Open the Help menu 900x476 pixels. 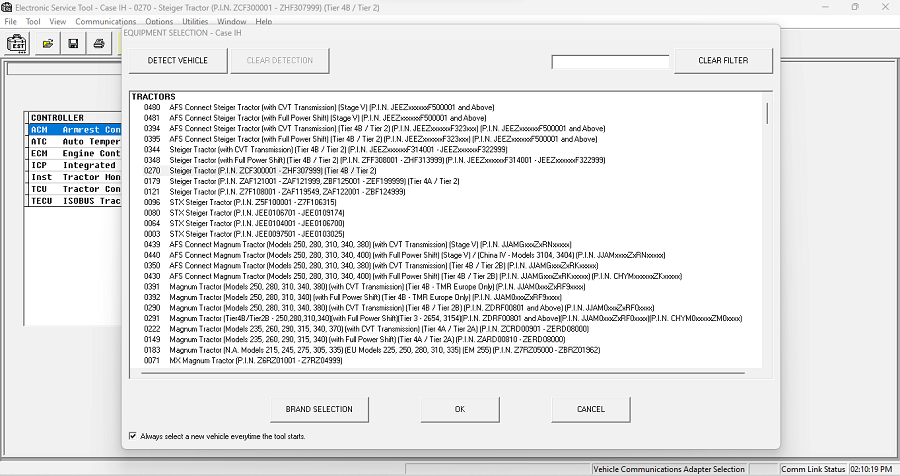pyautogui.click(x=263, y=21)
